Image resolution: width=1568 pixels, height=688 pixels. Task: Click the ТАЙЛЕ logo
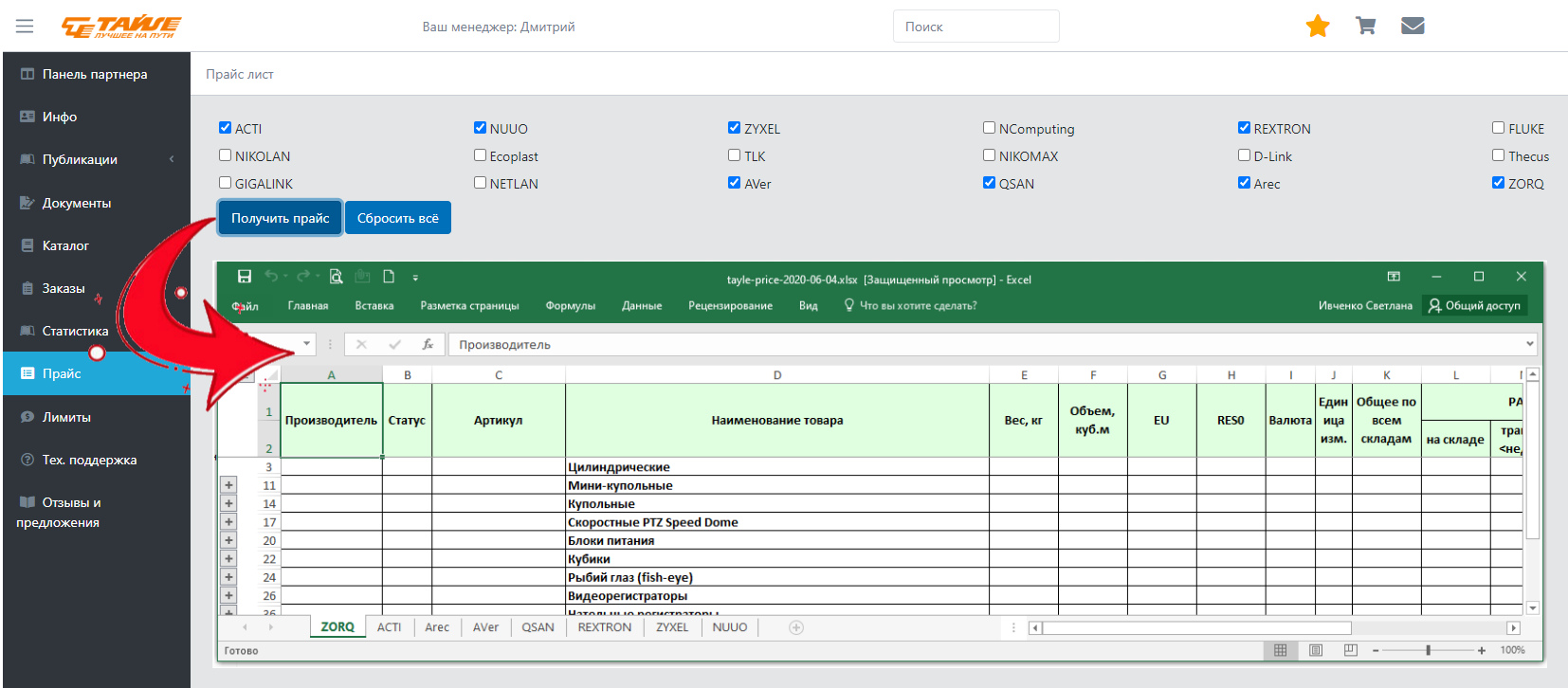point(121,27)
